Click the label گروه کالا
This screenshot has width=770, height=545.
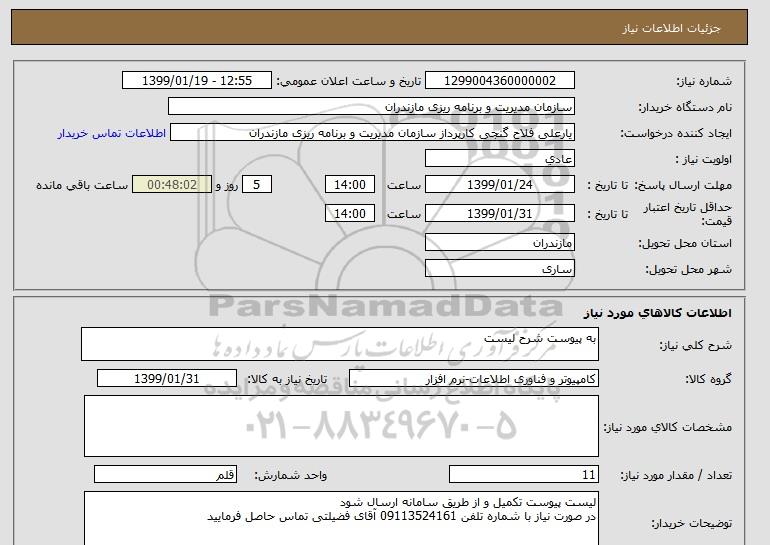708,379
